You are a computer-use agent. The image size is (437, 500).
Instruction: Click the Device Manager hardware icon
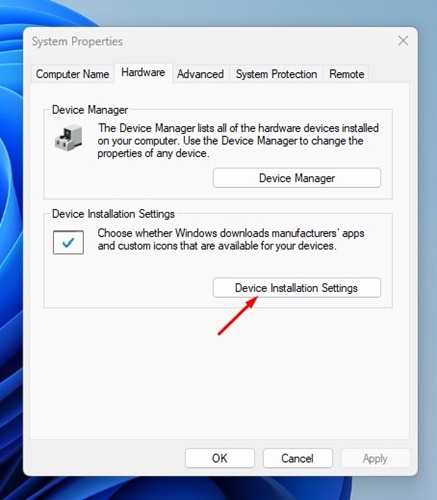68,137
